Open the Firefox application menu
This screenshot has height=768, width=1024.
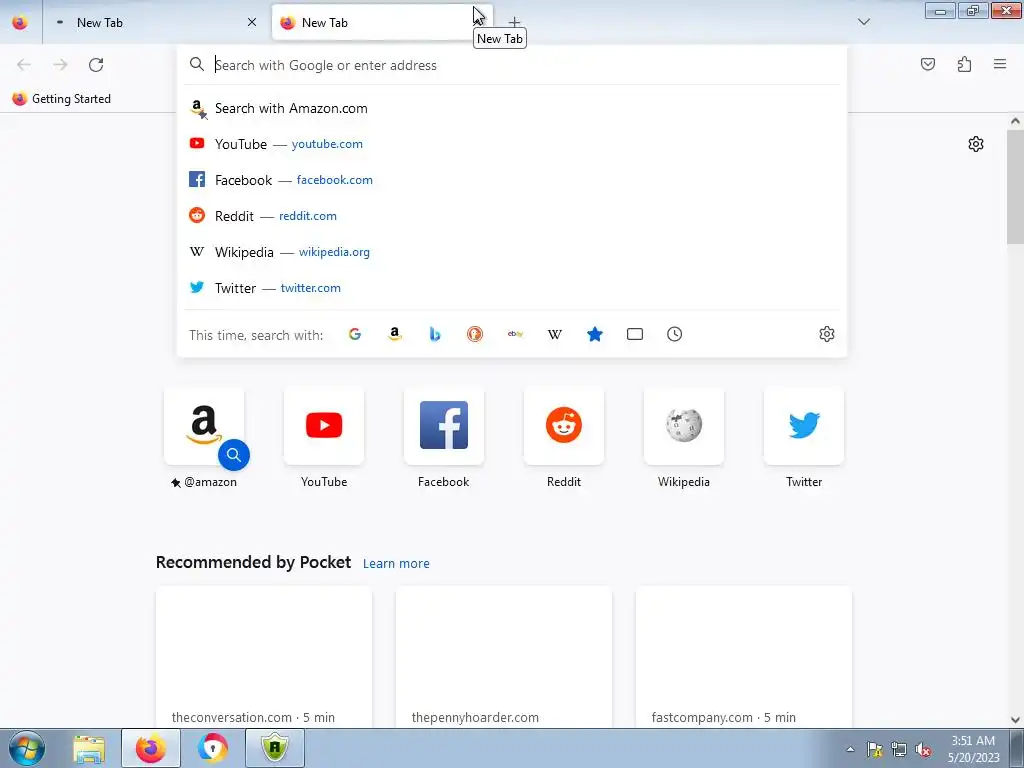pos(1000,64)
